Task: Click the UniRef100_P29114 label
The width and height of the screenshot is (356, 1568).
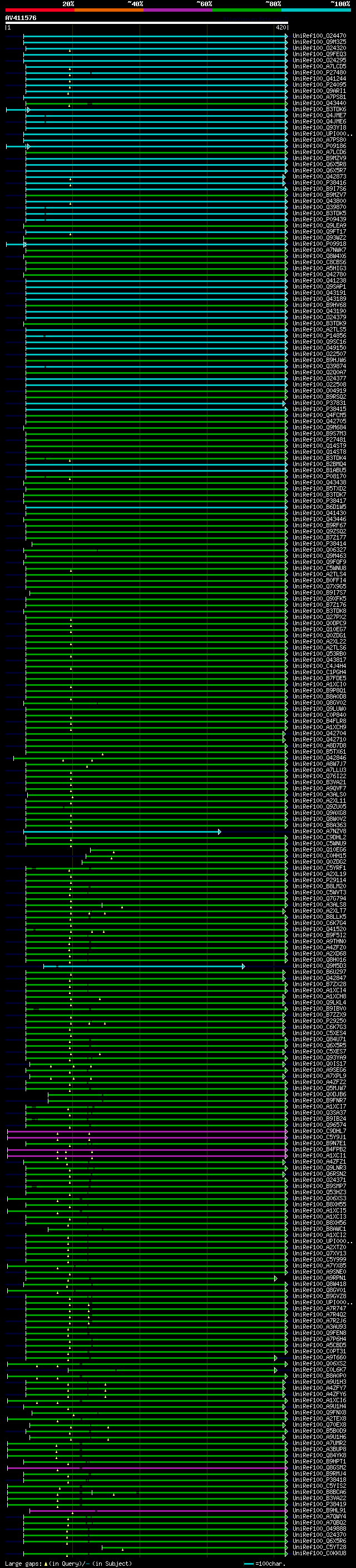Action: [319, 880]
